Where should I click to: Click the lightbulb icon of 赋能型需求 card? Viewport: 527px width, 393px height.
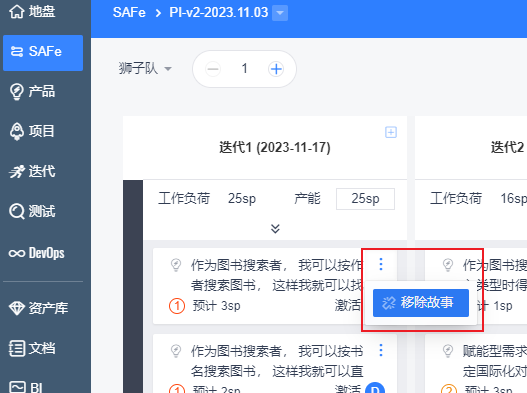(x=447, y=351)
